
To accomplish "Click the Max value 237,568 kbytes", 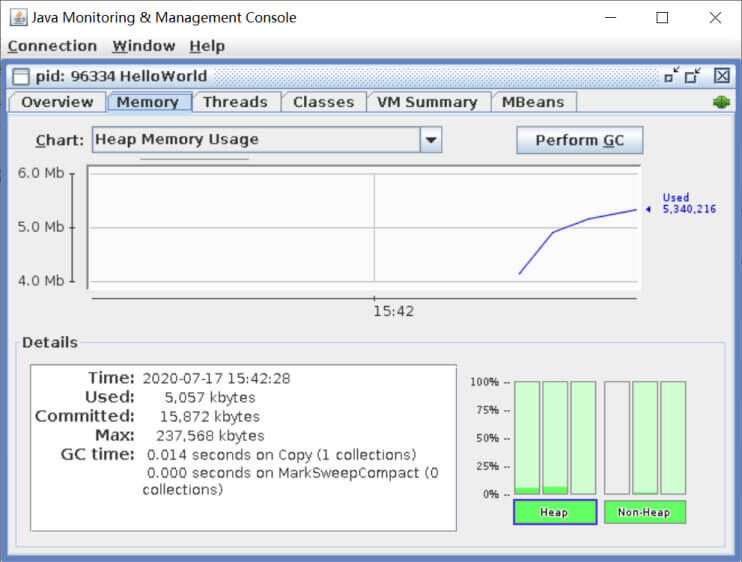I will tap(210, 436).
